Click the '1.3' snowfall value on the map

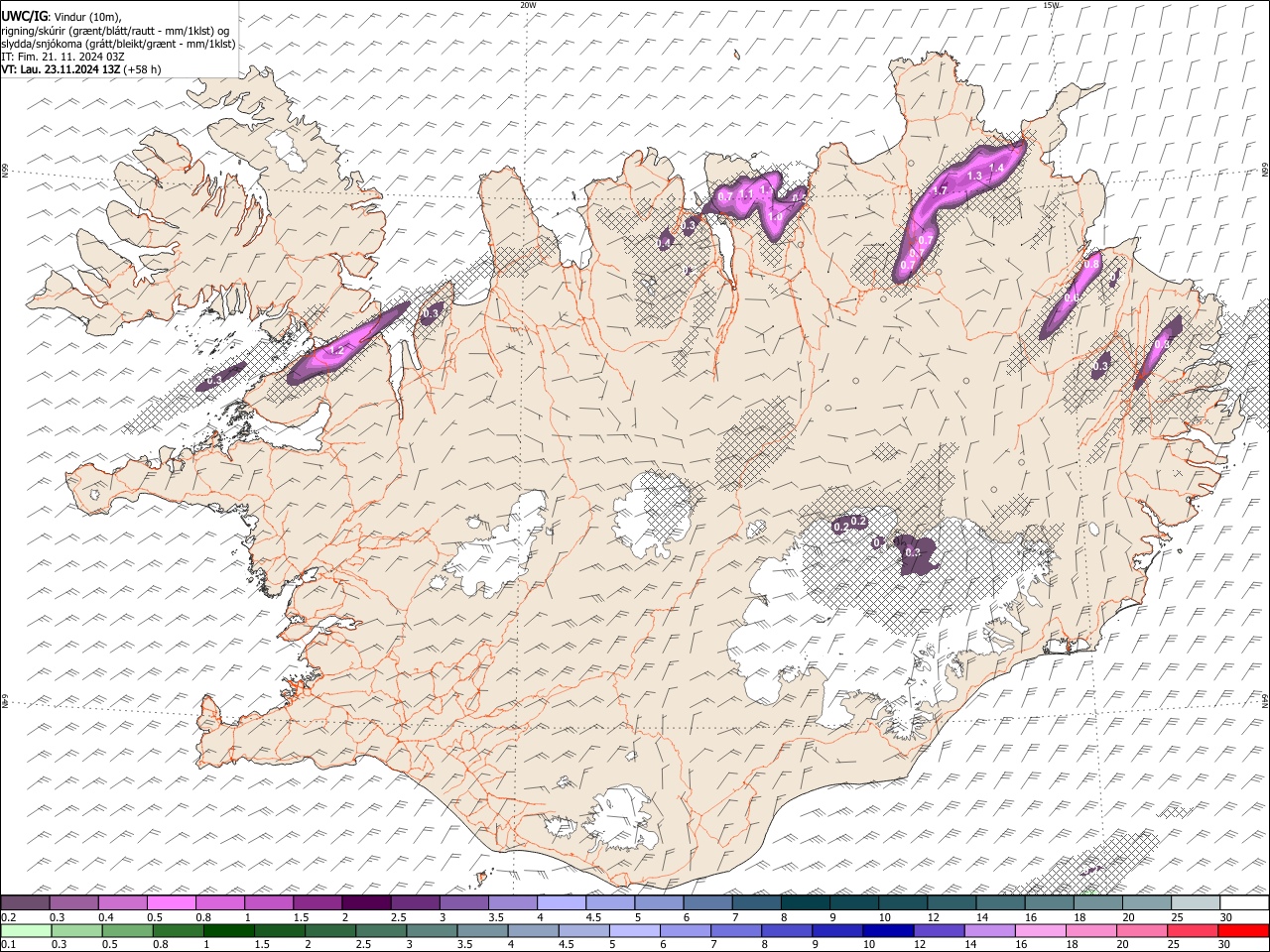coord(973,177)
